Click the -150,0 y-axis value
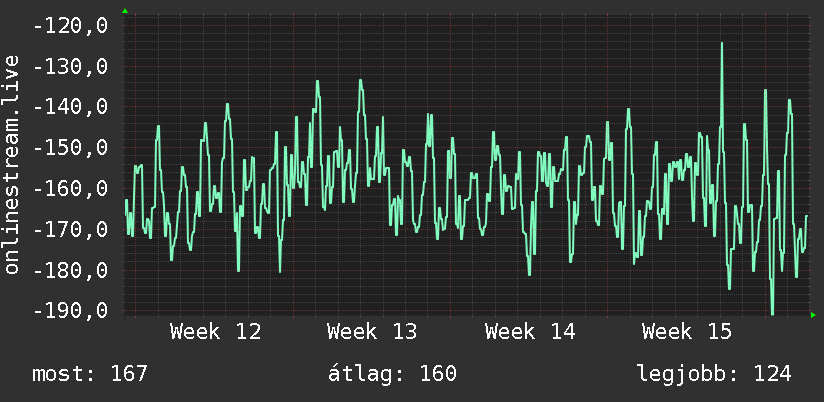824x402 pixels. [70, 148]
